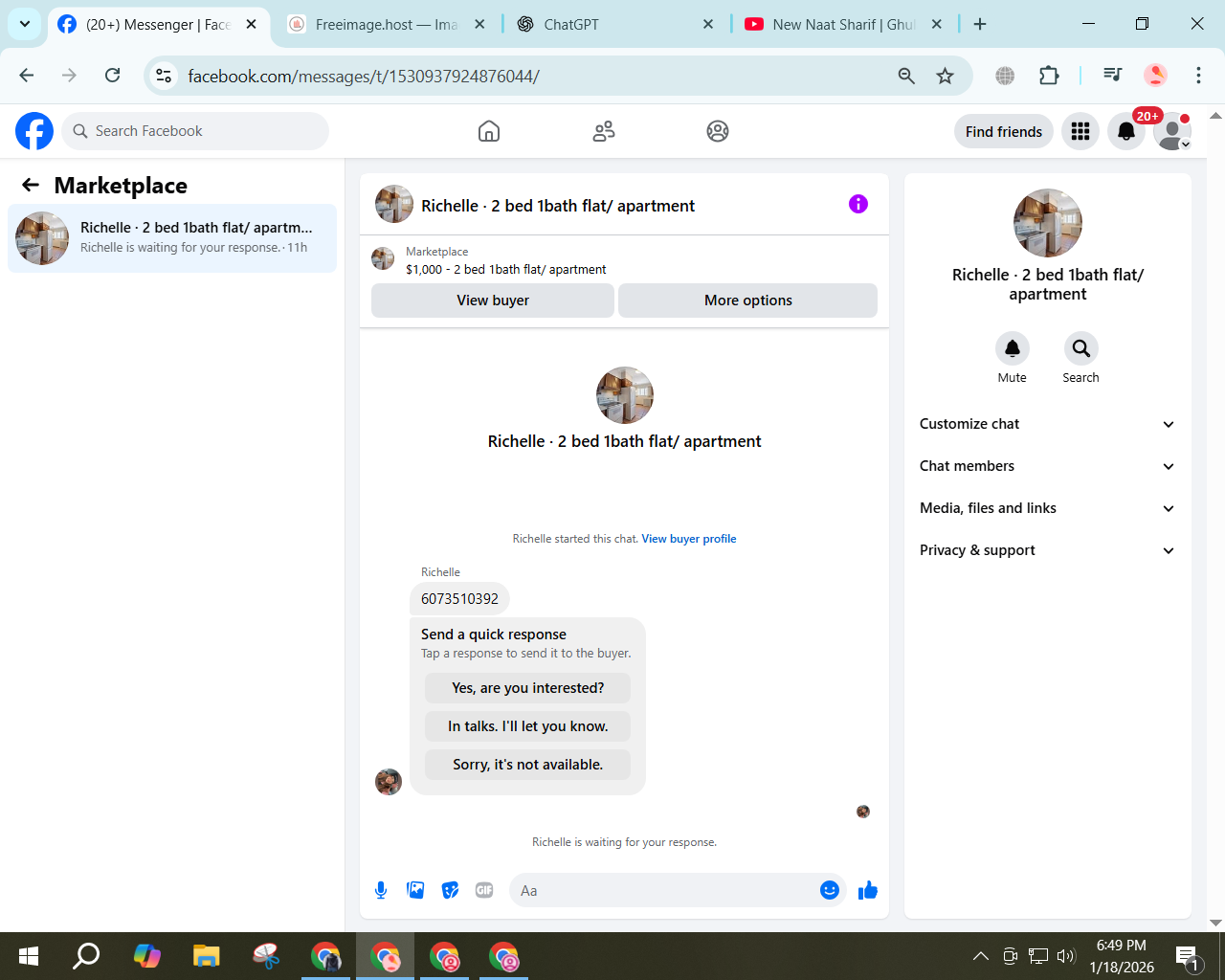Screen dimensions: 1225x980
Task: Close the ChatGPT tab
Action: [x=708, y=25]
